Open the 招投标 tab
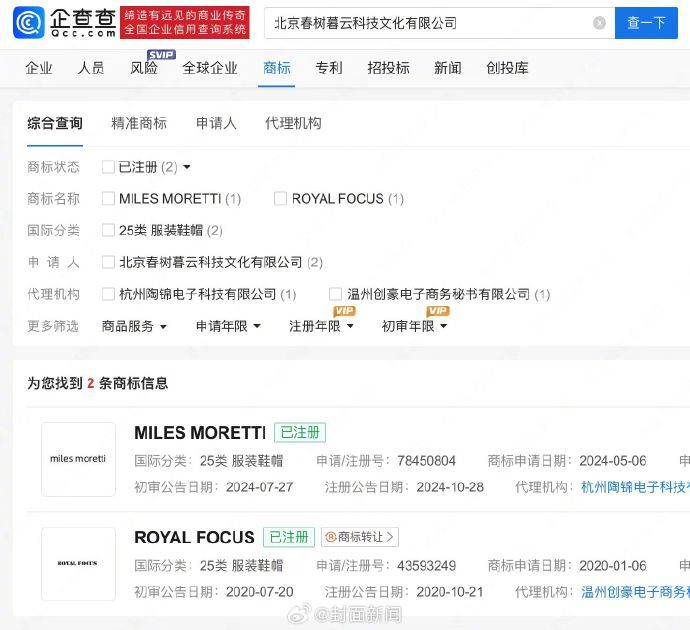 389,68
